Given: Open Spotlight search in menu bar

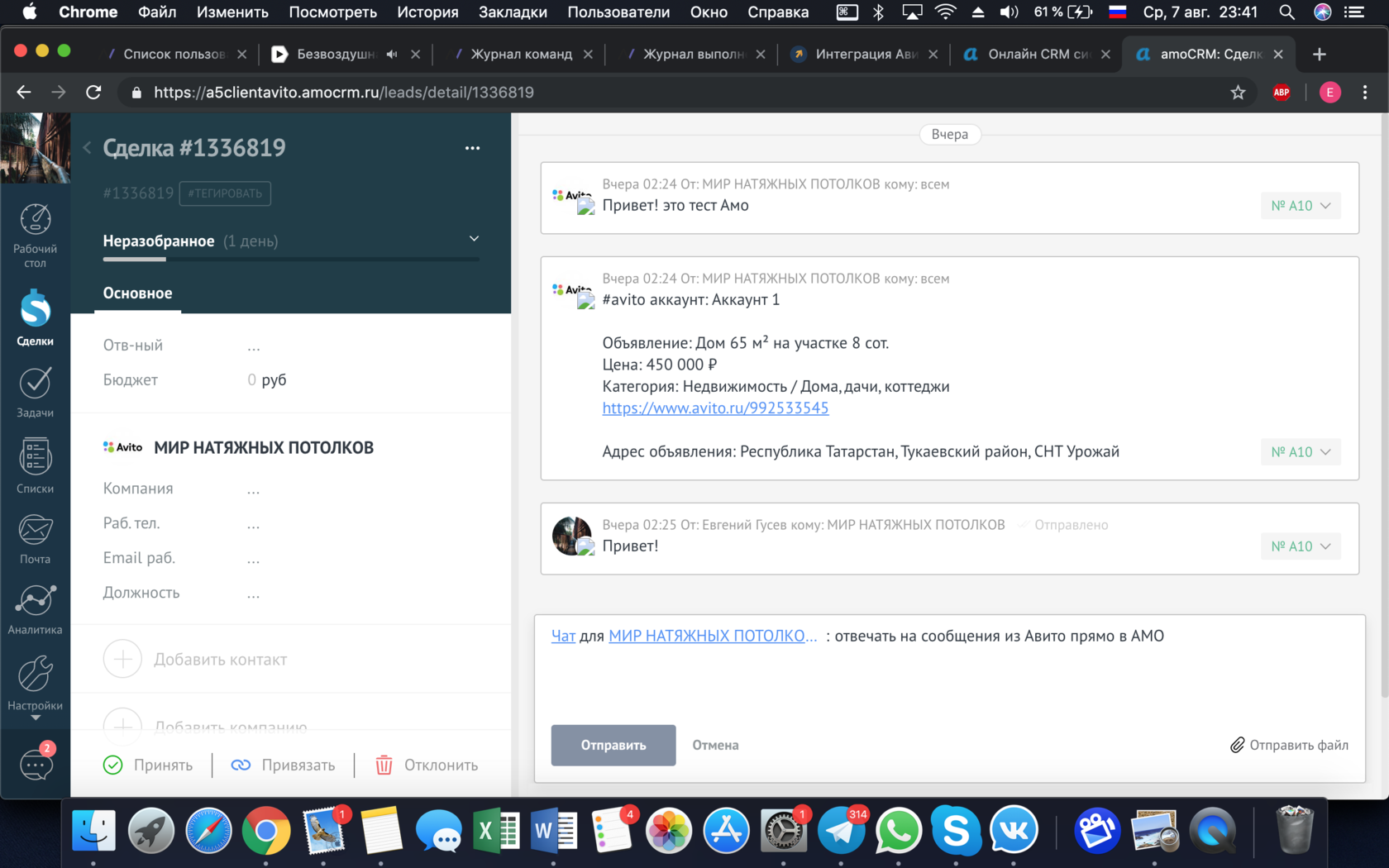Looking at the screenshot, I should [x=1286, y=12].
